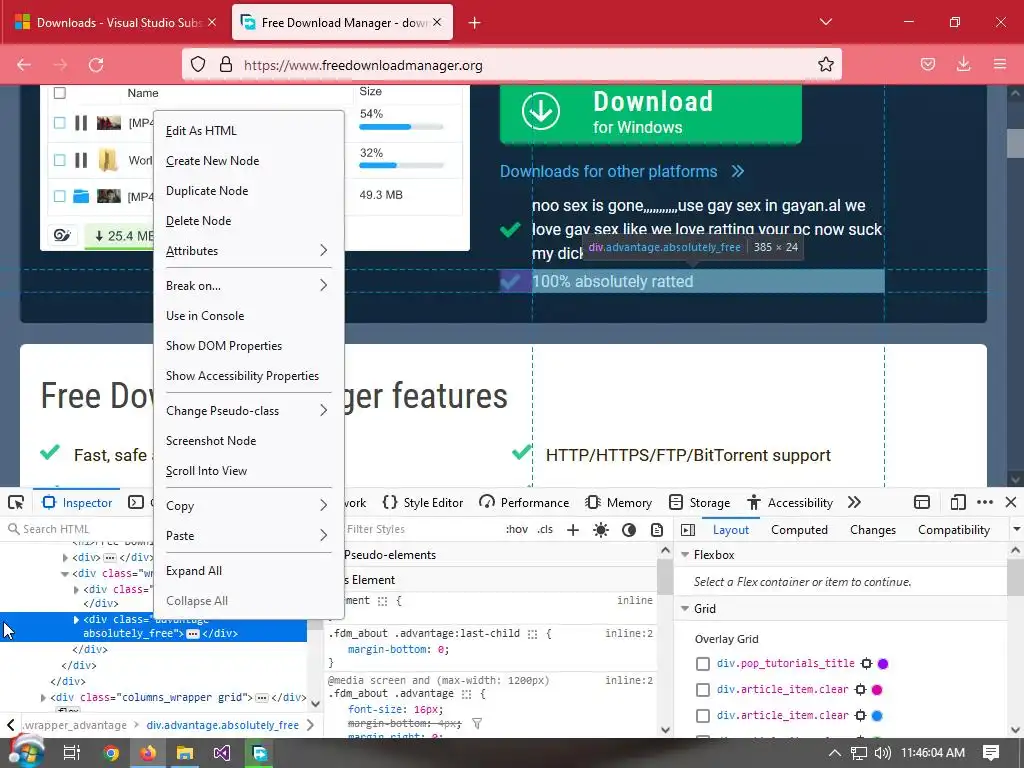
Task: Open Downloads for other platforms link
Action: point(622,172)
